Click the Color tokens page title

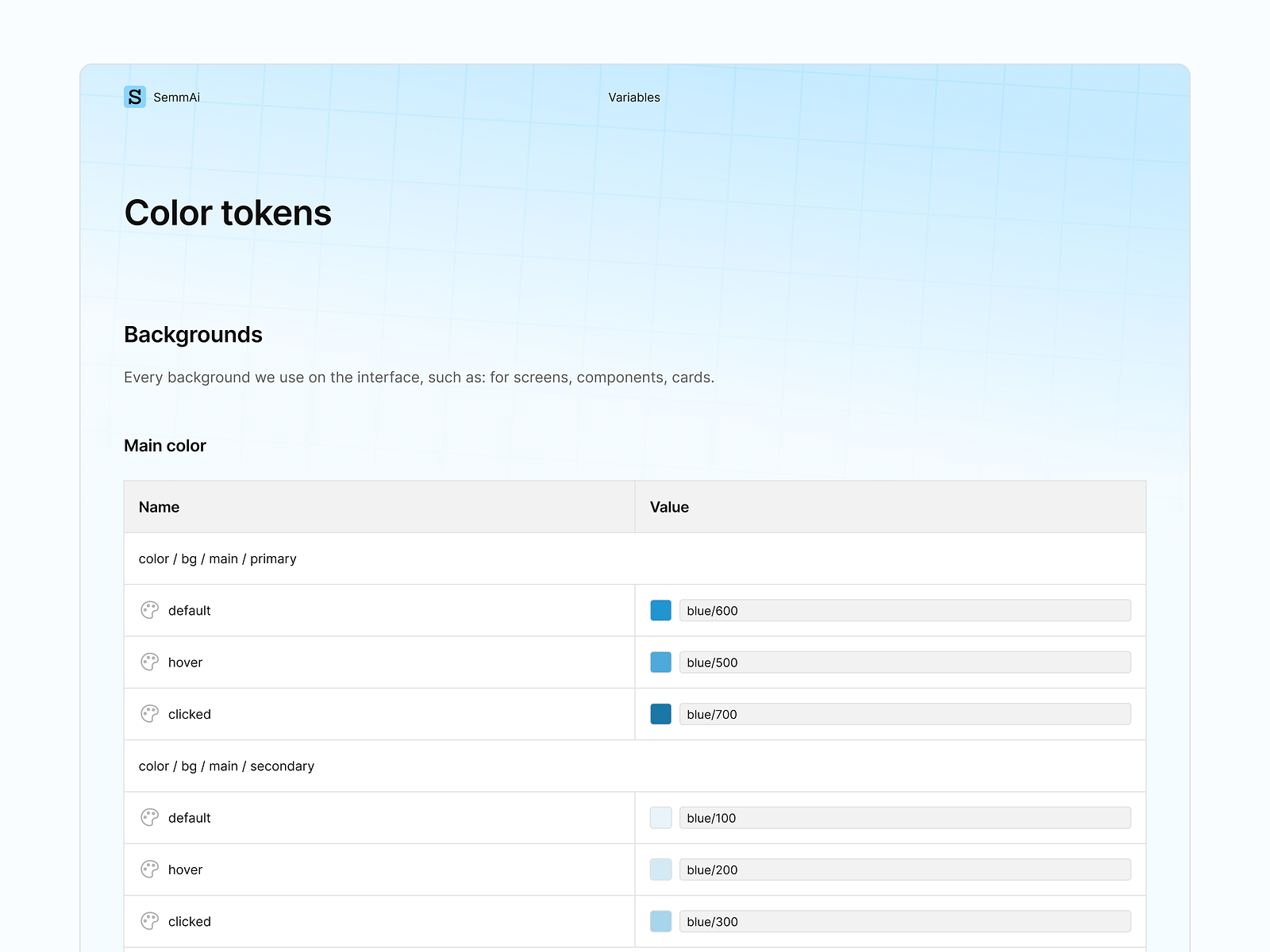pos(228,213)
